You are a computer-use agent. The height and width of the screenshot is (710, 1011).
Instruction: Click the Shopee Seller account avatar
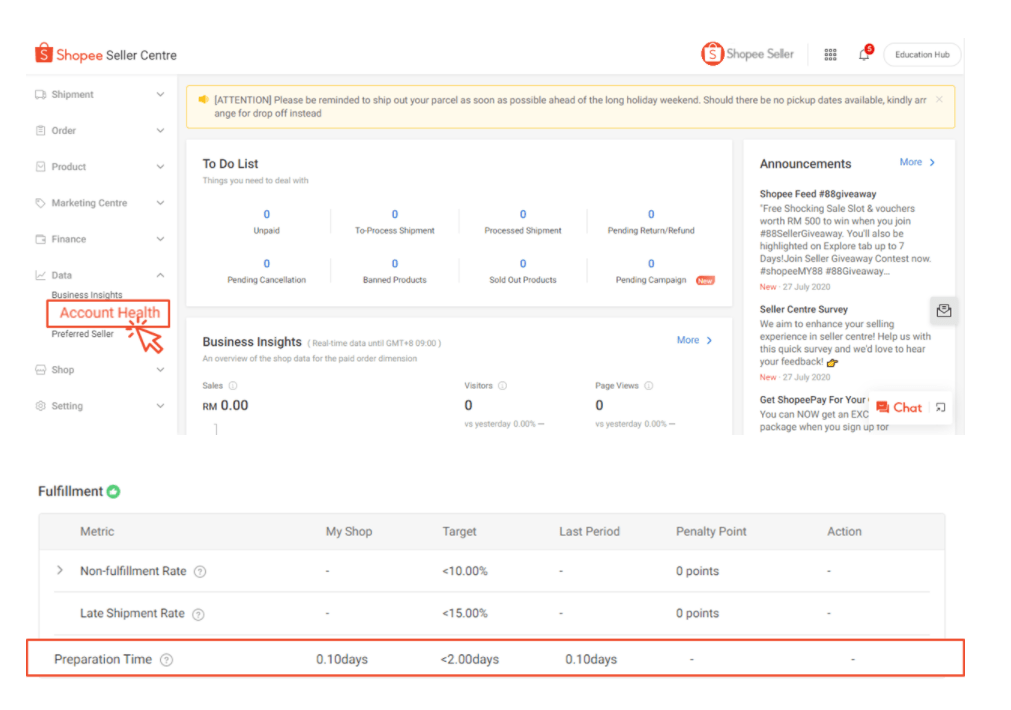point(712,54)
